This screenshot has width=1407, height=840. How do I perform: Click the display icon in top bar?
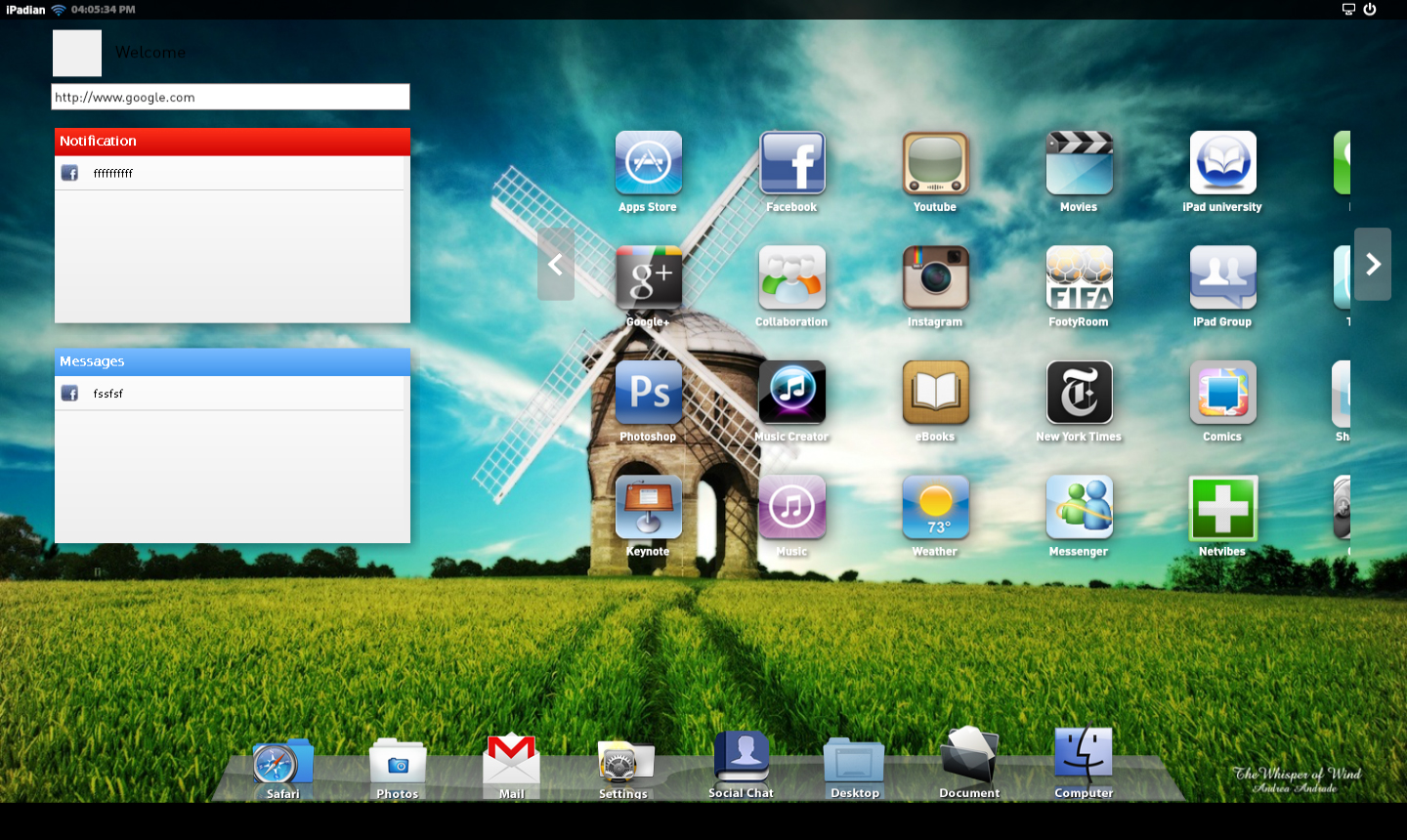click(1348, 9)
